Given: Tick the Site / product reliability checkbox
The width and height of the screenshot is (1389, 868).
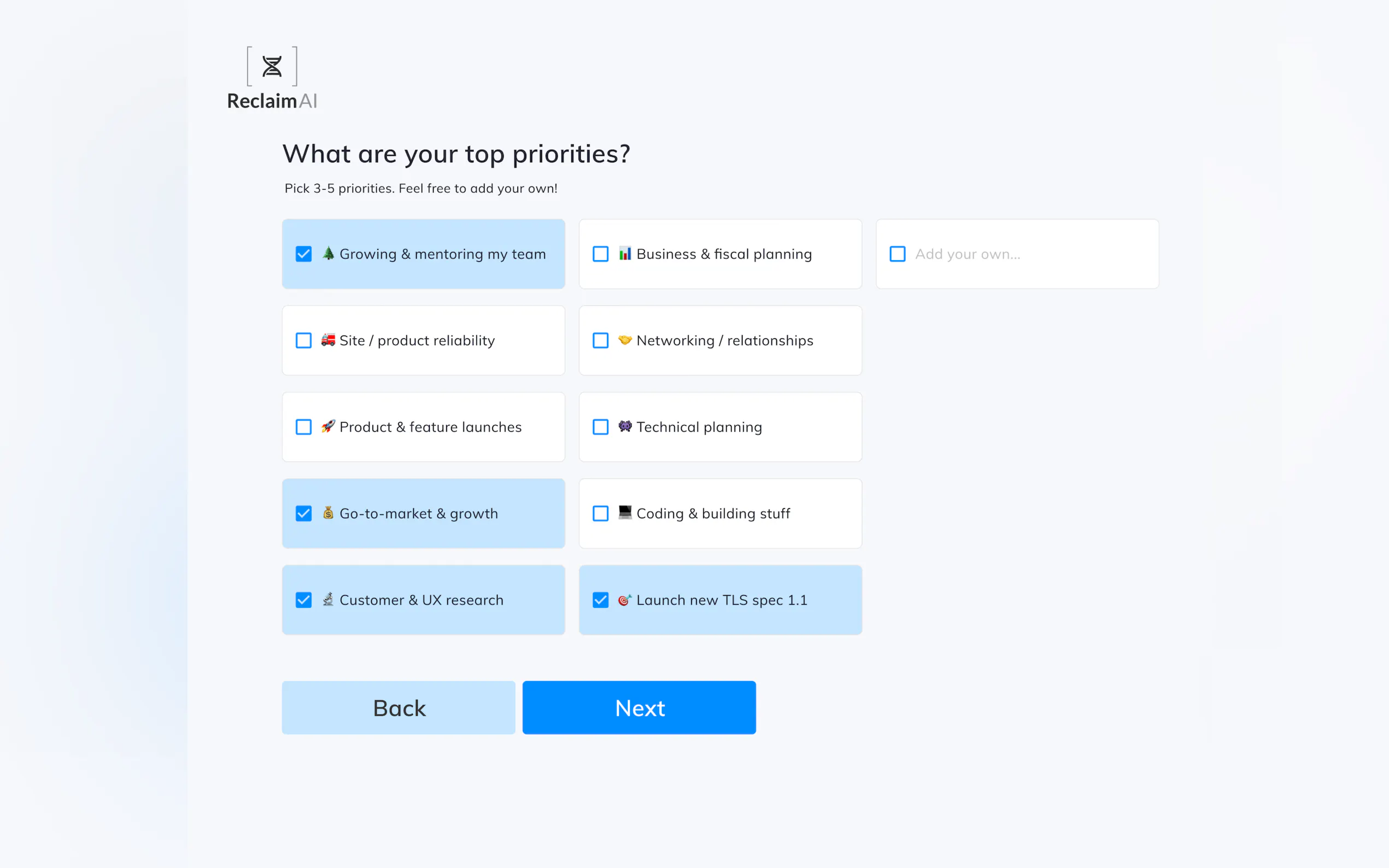Looking at the screenshot, I should pyautogui.click(x=304, y=341).
